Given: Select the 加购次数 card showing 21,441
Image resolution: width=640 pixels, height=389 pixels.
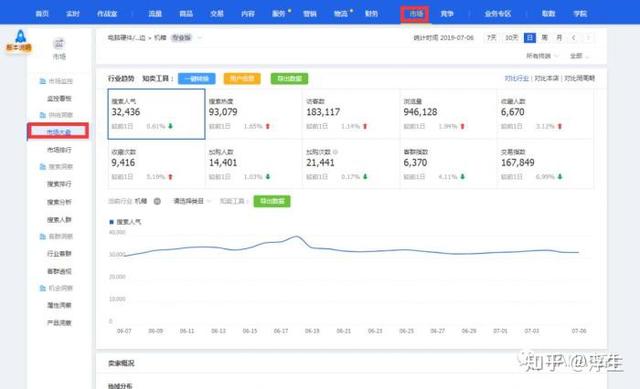Looking at the screenshot, I should coord(351,164).
